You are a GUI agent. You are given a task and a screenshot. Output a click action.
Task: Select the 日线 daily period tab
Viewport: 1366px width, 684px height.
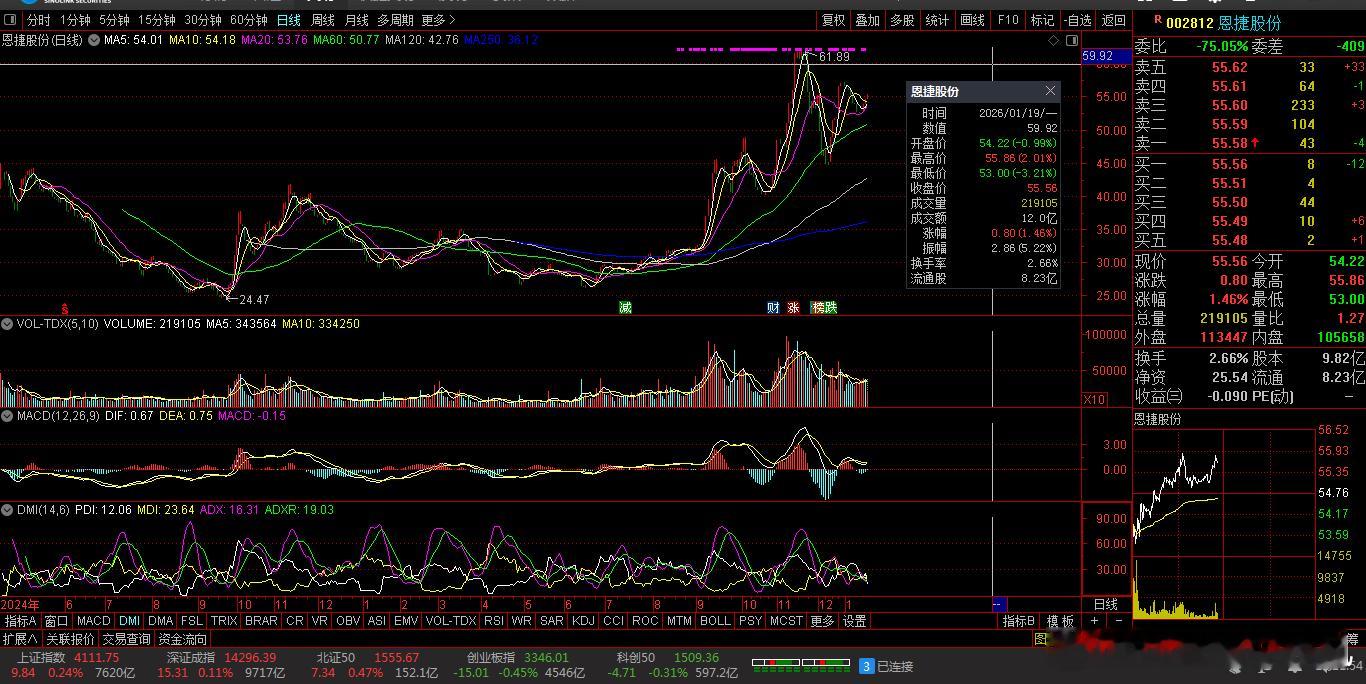[x=288, y=20]
